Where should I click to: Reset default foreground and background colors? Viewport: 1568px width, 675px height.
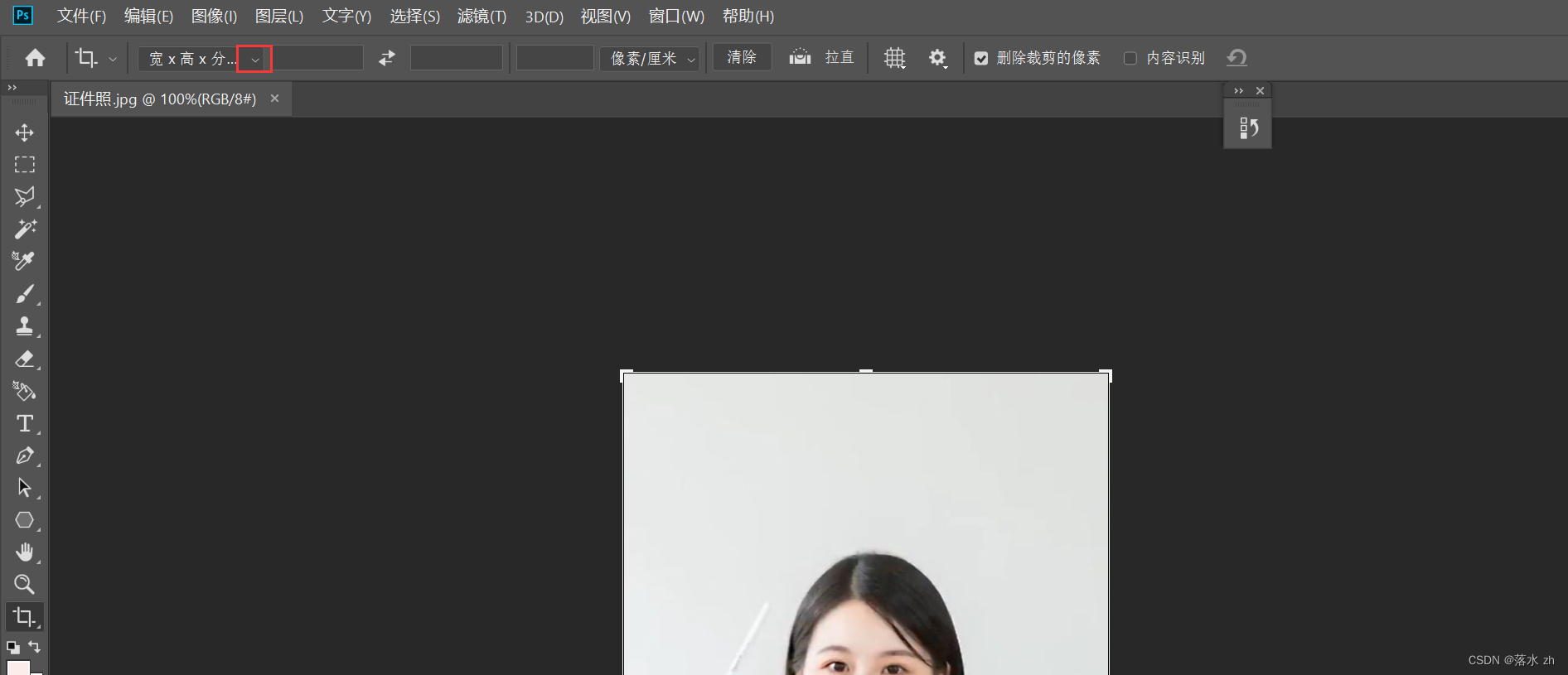click(x=12, y=647)
